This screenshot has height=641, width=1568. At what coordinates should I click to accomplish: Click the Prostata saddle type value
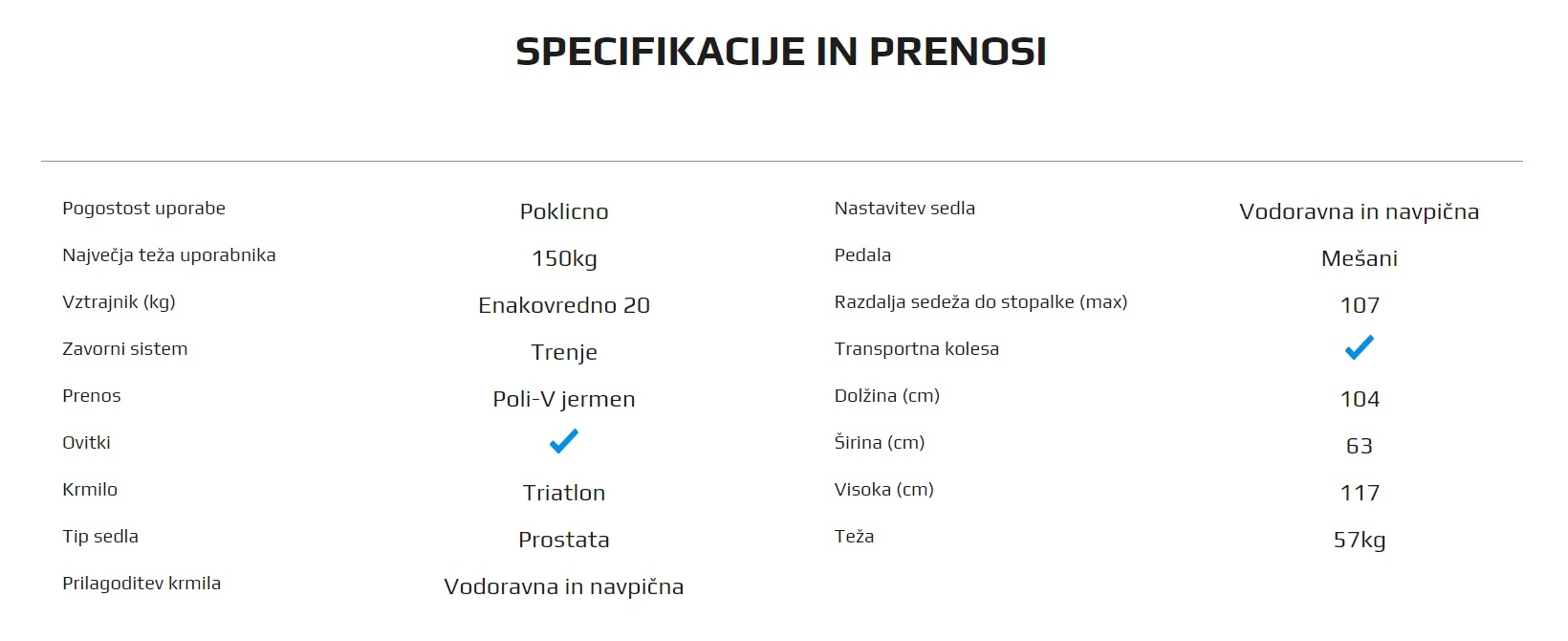point(564,540)
